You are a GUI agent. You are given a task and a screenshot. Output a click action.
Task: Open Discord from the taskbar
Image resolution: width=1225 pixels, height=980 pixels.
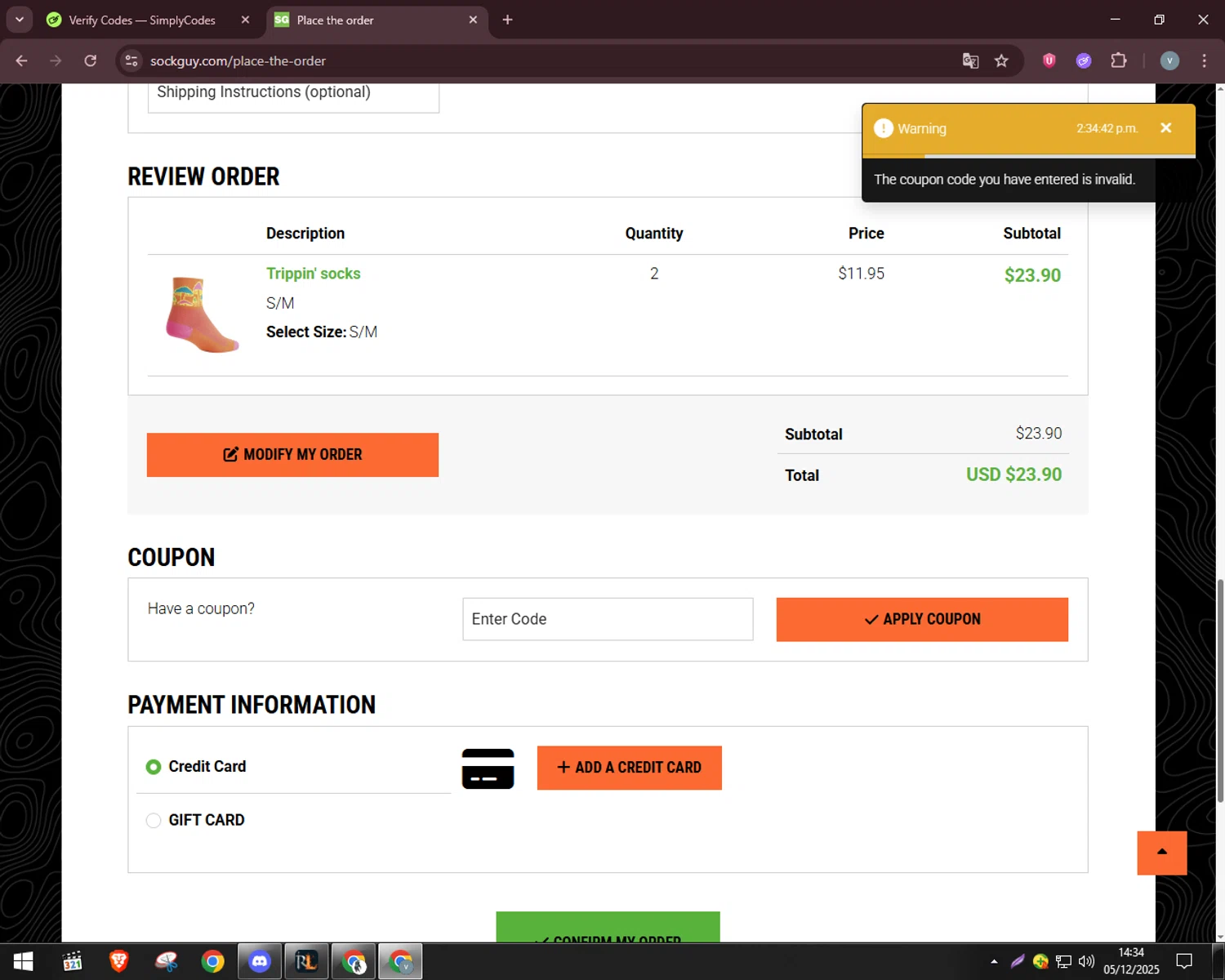pyautogui.click(x=260, y=961)
